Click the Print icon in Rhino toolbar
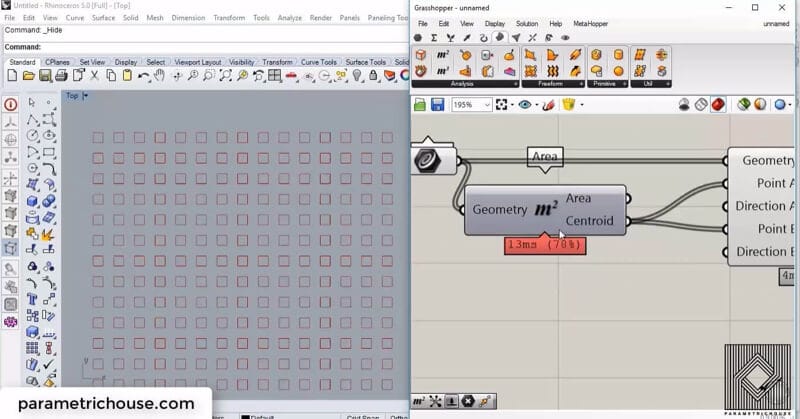Viewport: 800px width, 419px height. [x=61, y=76]
